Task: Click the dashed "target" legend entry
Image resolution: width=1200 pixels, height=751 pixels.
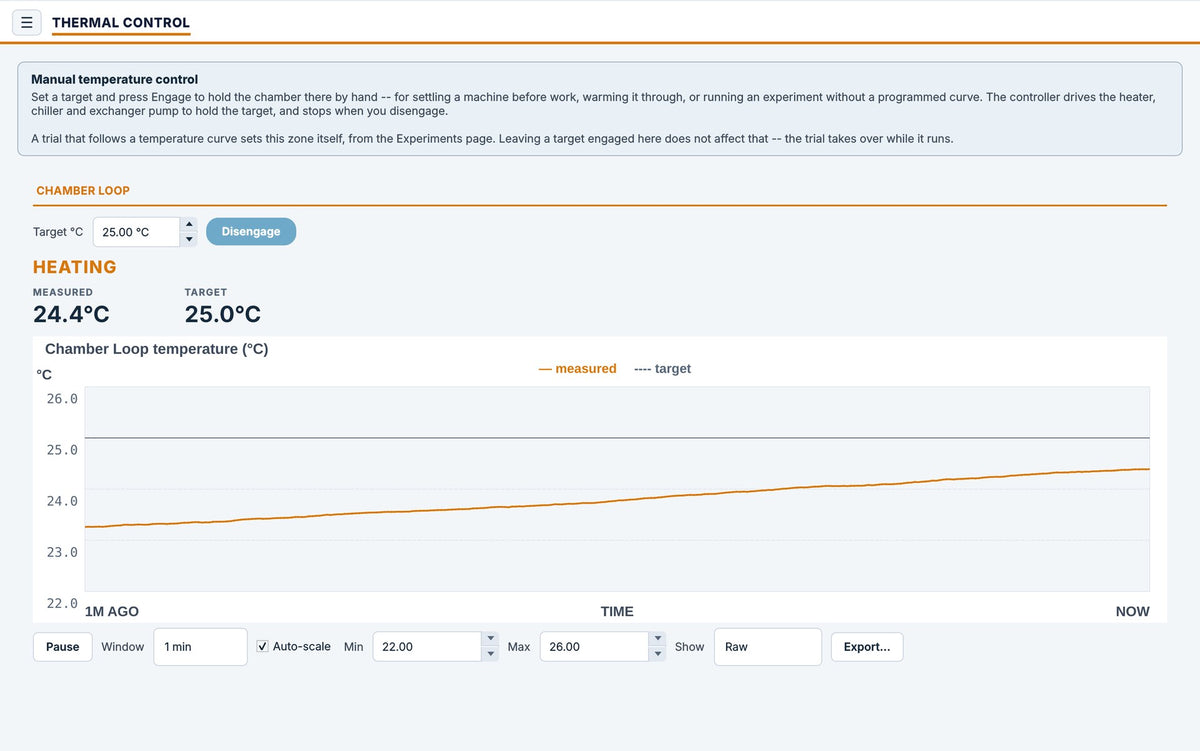Action: pos(662,369)
